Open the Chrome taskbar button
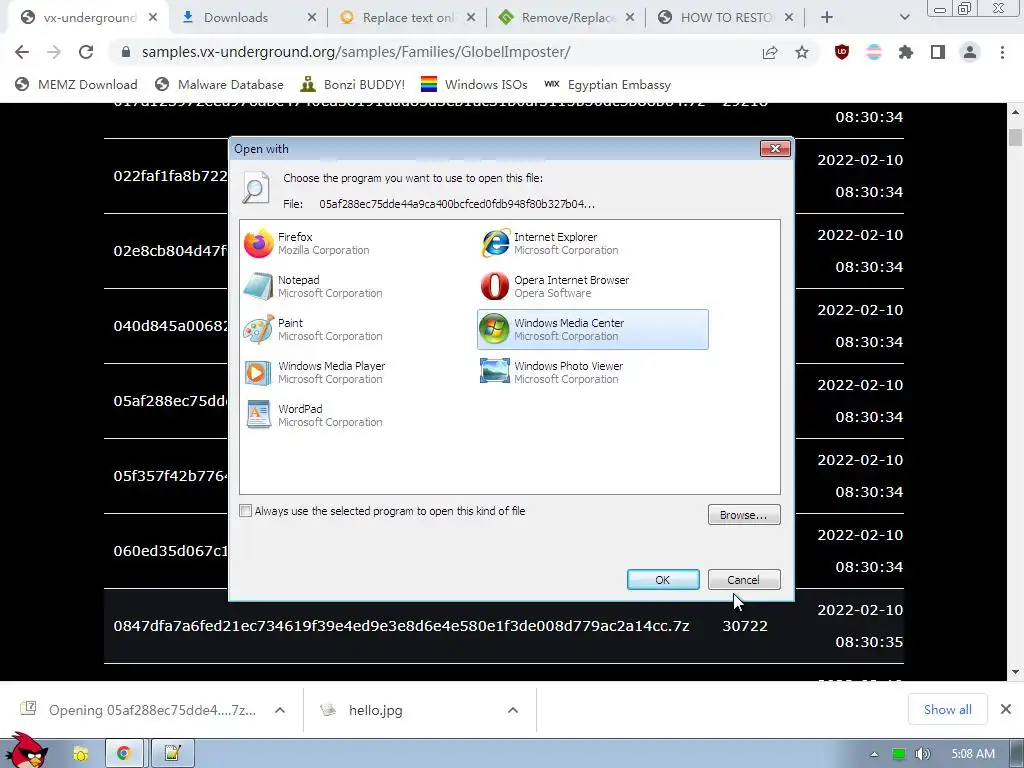This screenshot has height=768, width=1024. point(124,754)
